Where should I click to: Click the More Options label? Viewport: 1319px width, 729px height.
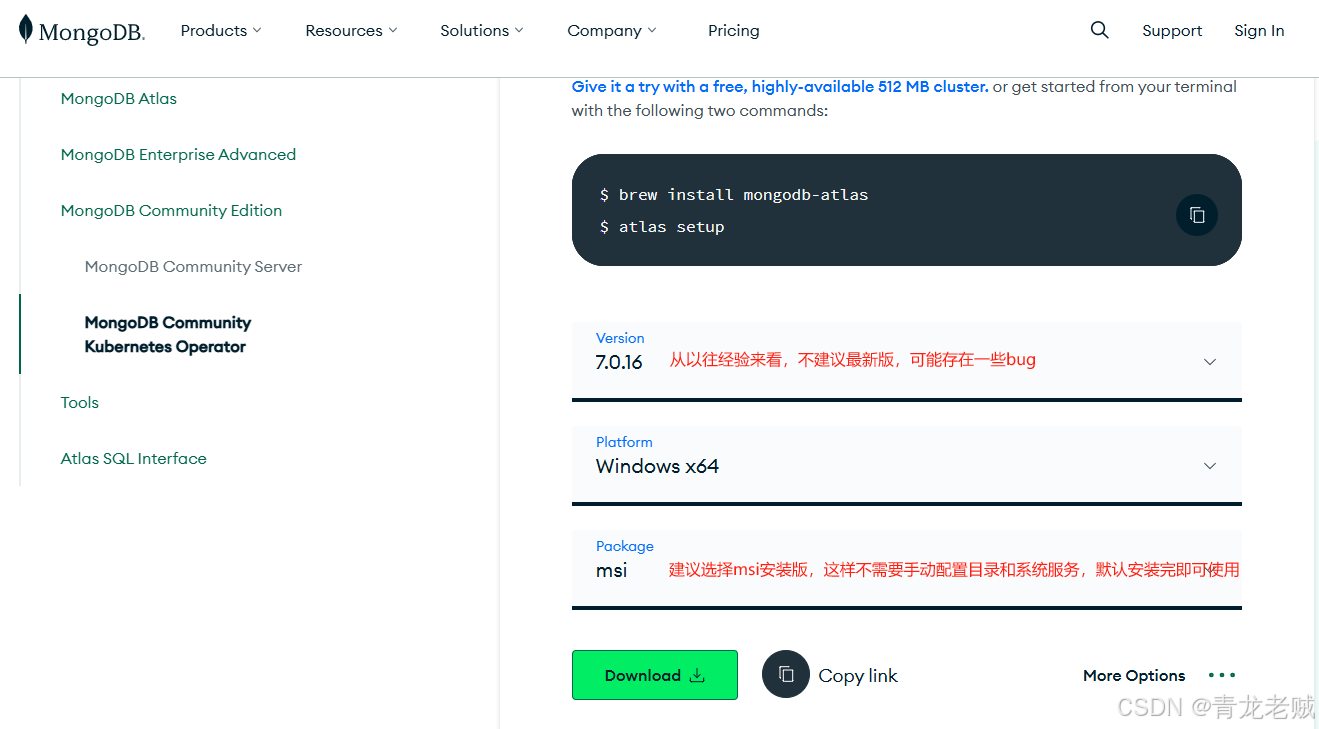pyautogui.click(x=1134, y=675)
